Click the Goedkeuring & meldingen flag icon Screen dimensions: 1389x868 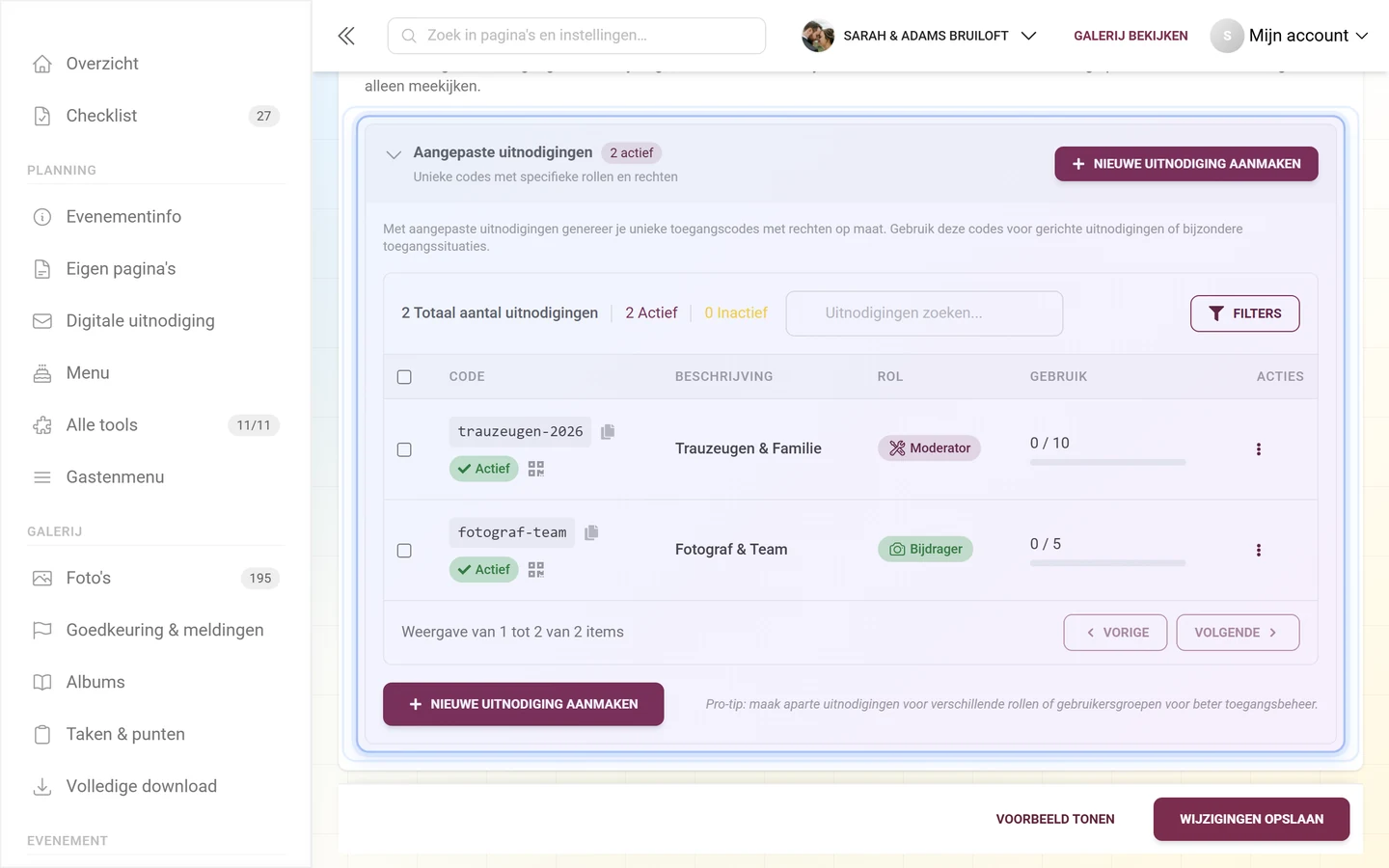(x=42, y=631)
